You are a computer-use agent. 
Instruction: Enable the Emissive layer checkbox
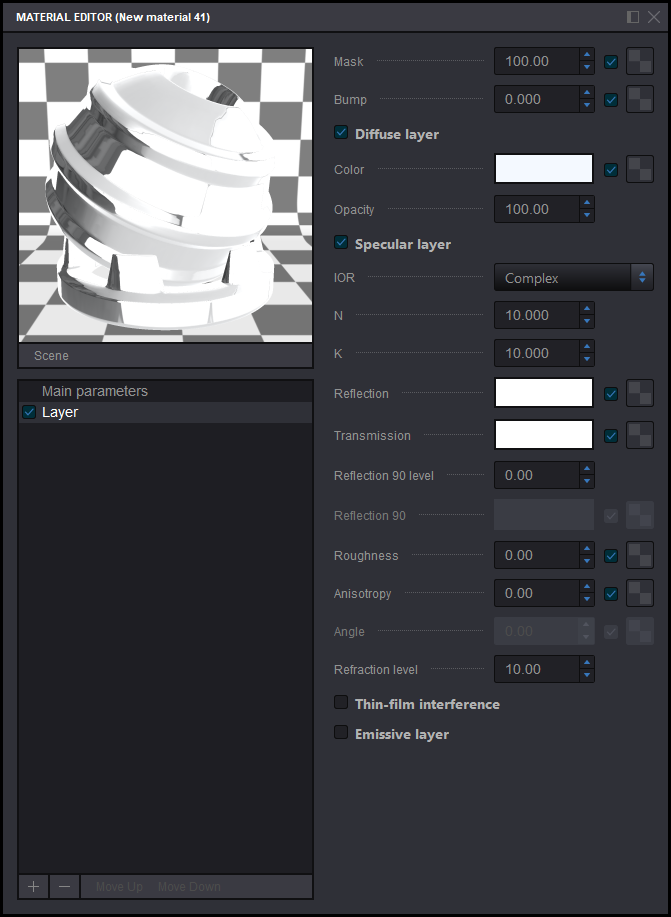[x=341, y=733]
